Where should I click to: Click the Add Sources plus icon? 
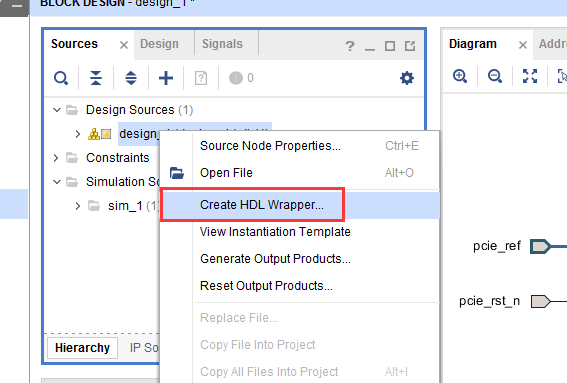[x=166, y=78]
